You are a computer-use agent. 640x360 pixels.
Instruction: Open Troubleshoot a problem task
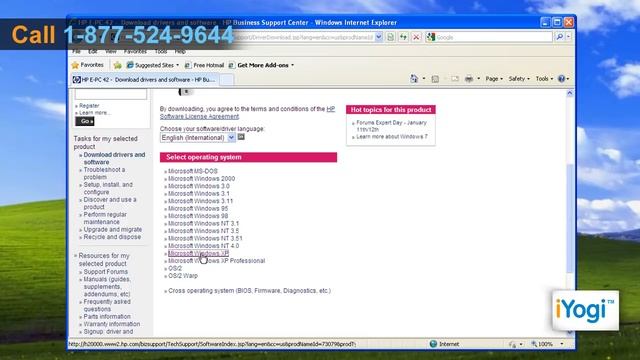tap(104, 173)
